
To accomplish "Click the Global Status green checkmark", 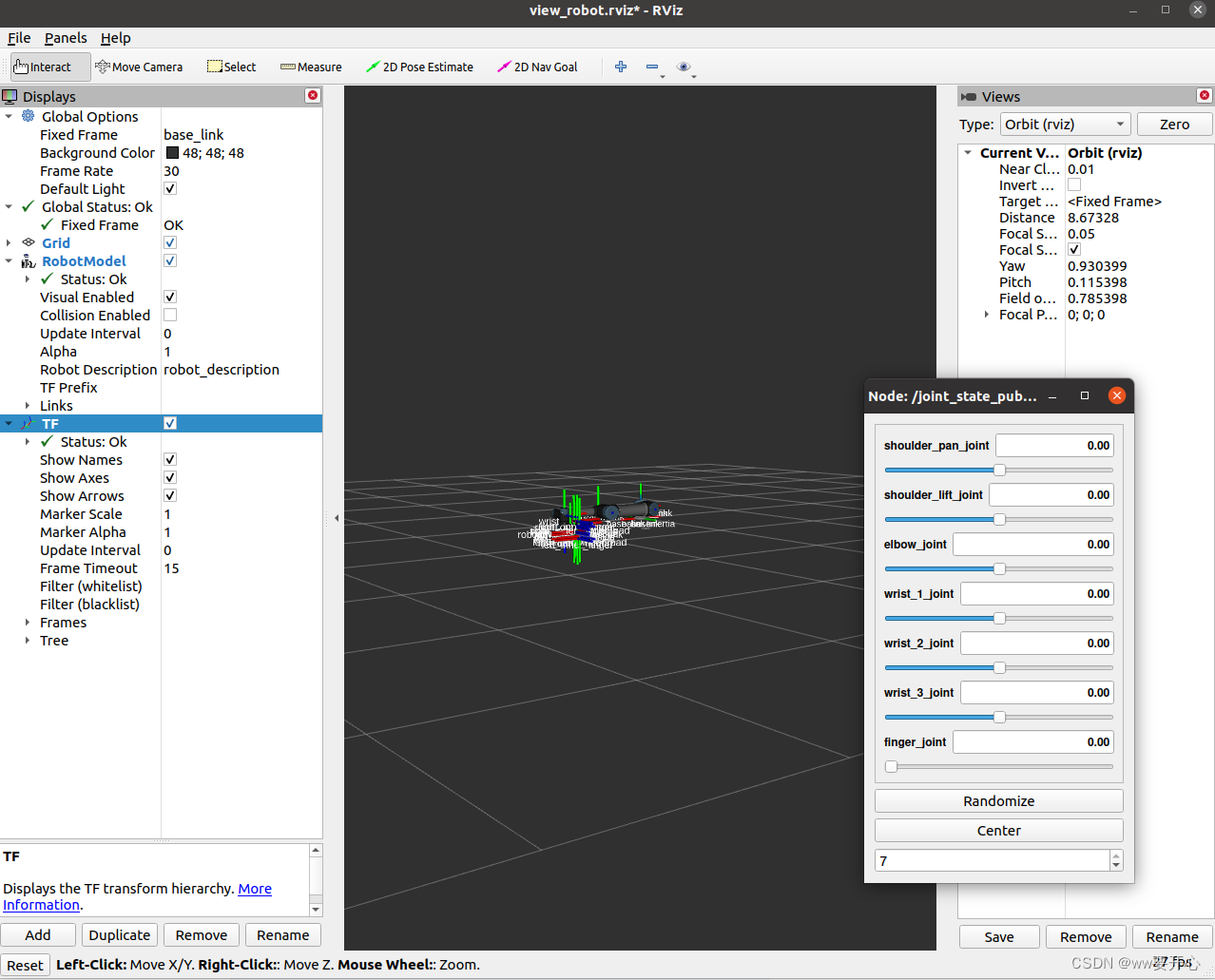I will [29, 206].
